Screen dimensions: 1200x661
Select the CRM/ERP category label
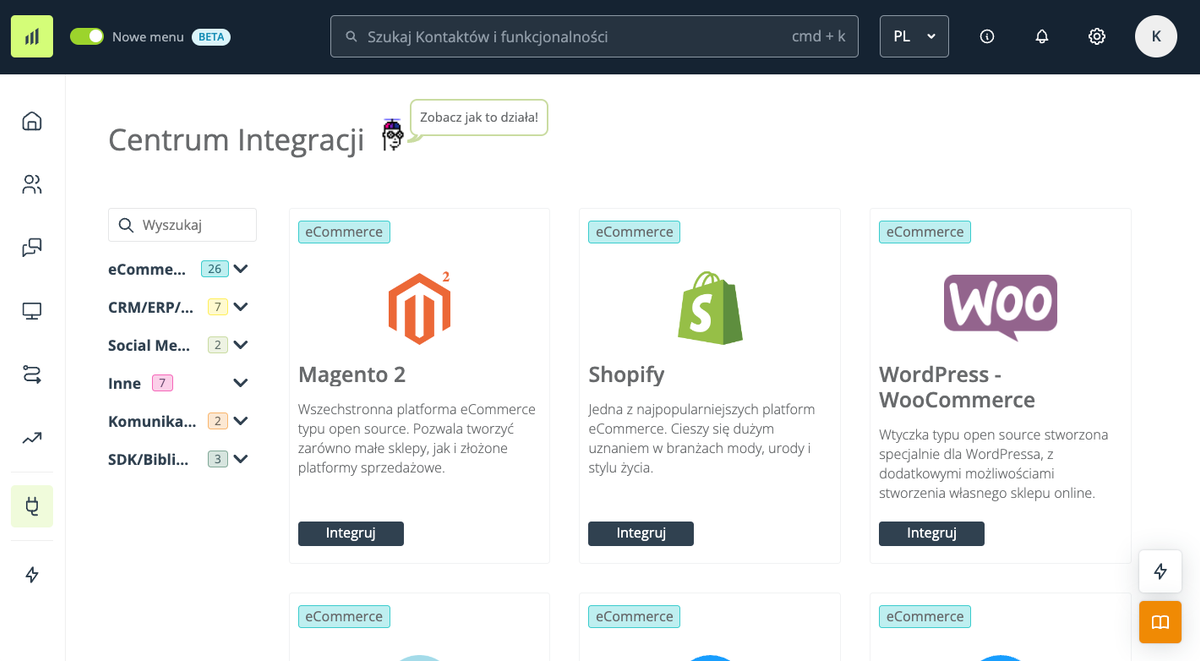[x=151, y=307]
